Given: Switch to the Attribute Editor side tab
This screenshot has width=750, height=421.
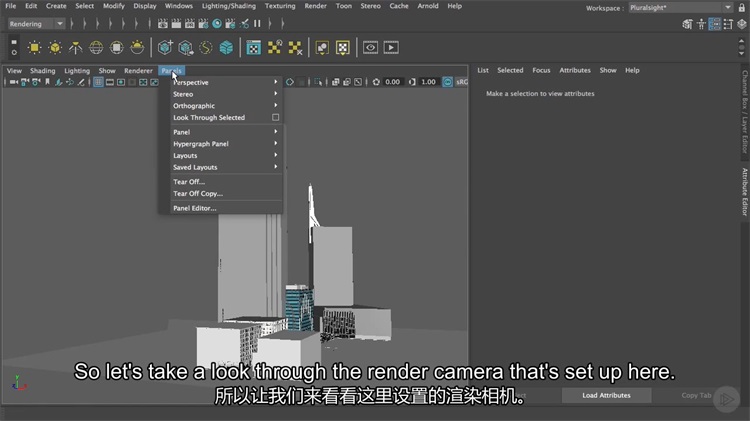Looking at the screenshot, I should (745, 192).
